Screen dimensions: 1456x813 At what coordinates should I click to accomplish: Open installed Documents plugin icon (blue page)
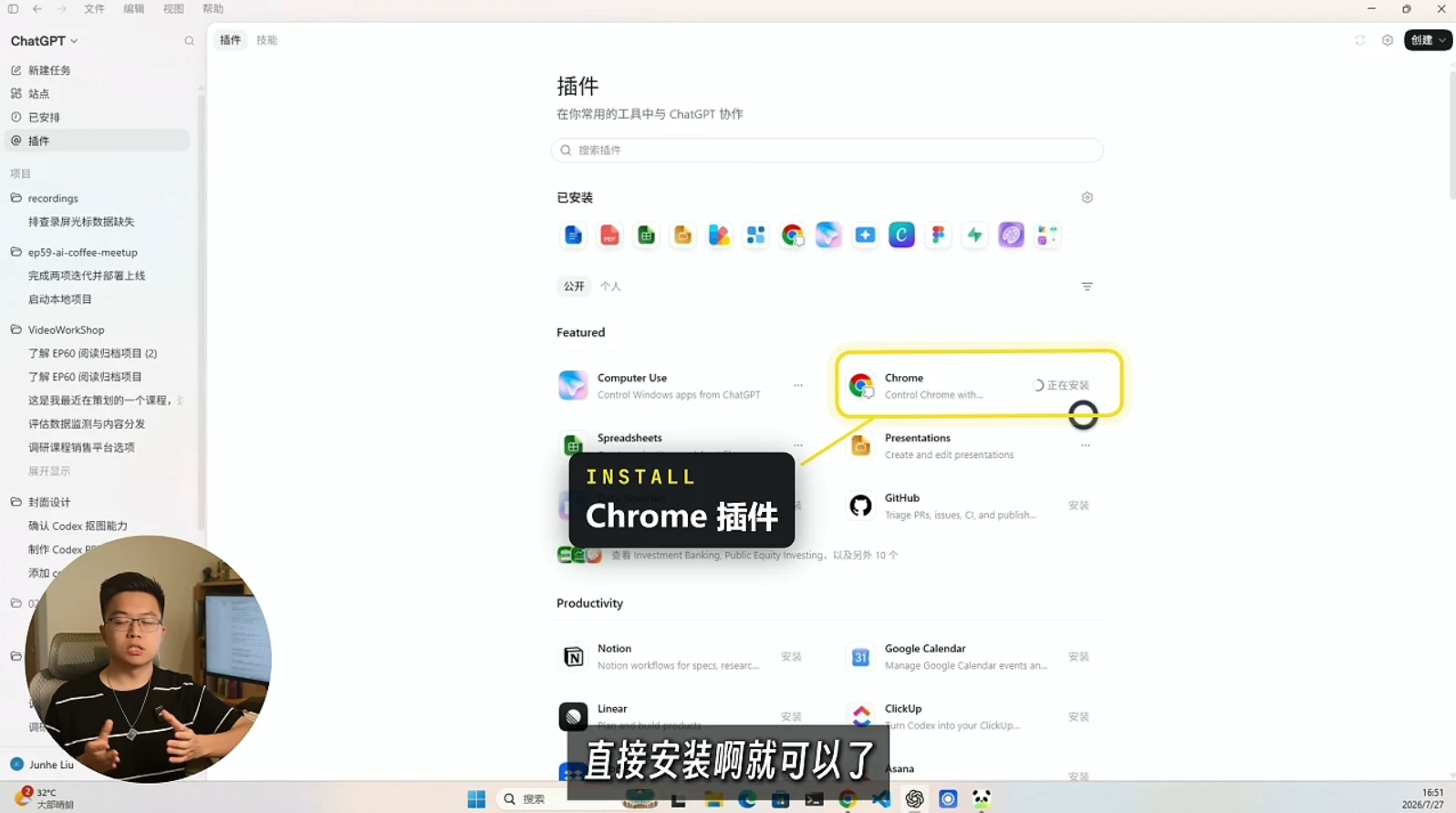click(573, 235)
